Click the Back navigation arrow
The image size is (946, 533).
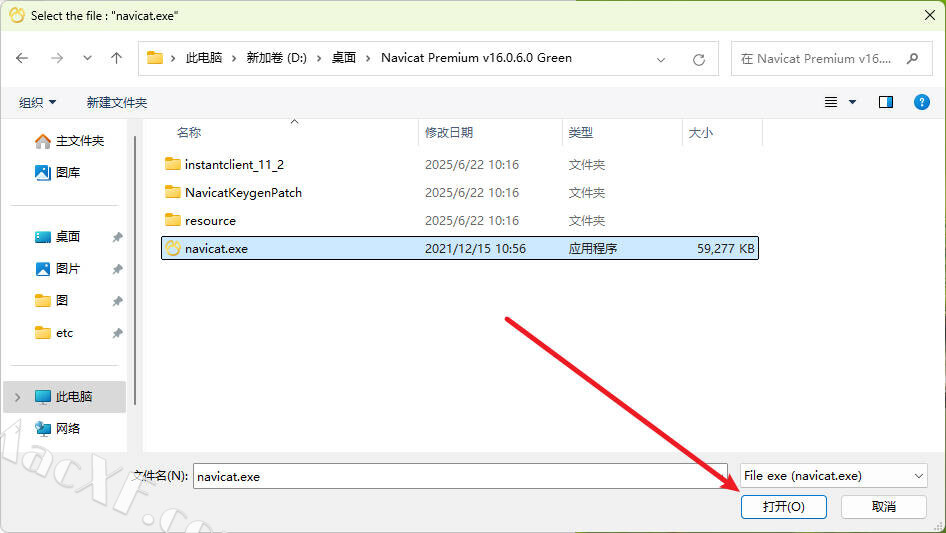coord(22,58)
